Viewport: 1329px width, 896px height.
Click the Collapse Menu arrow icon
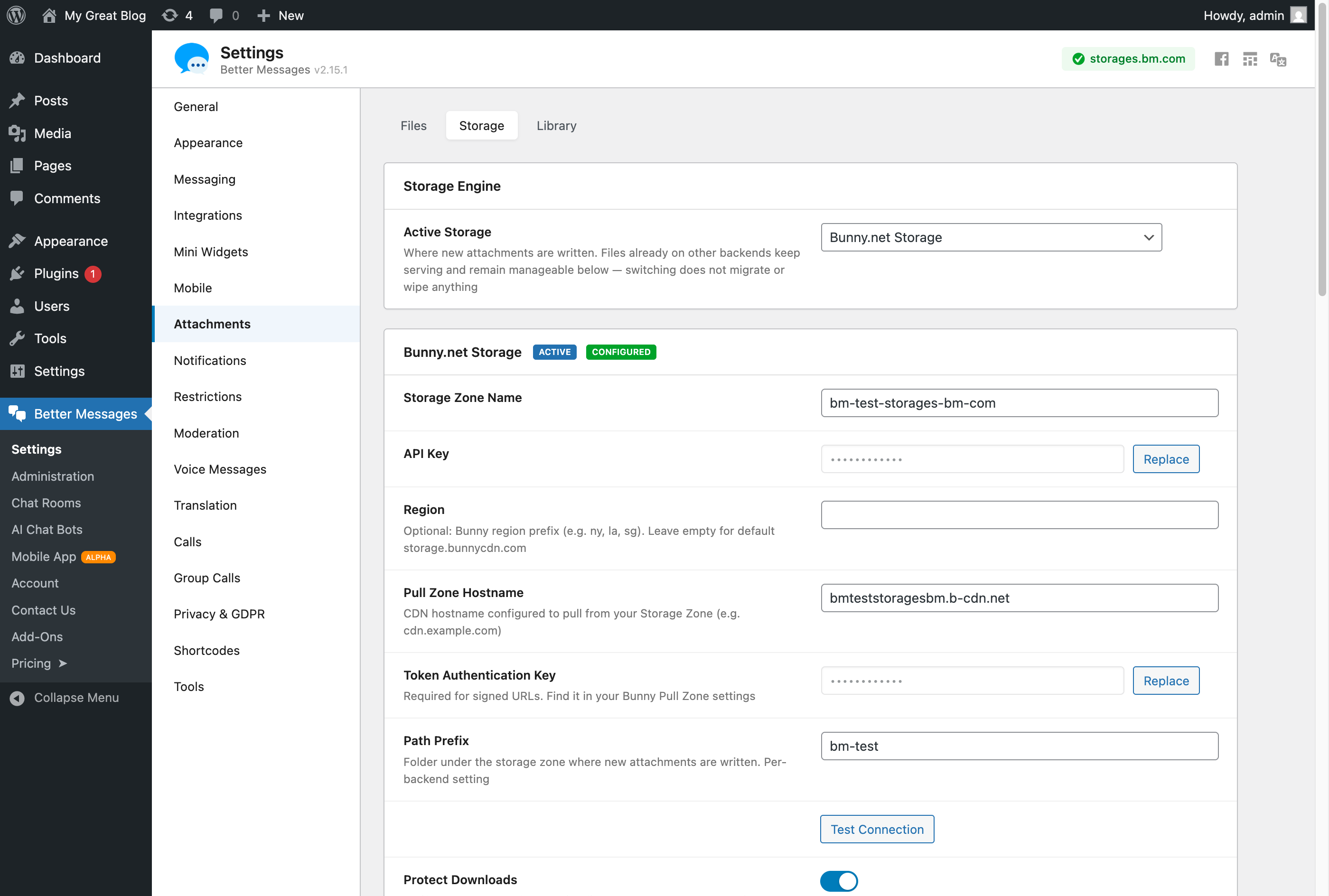[x=17, y=698]
